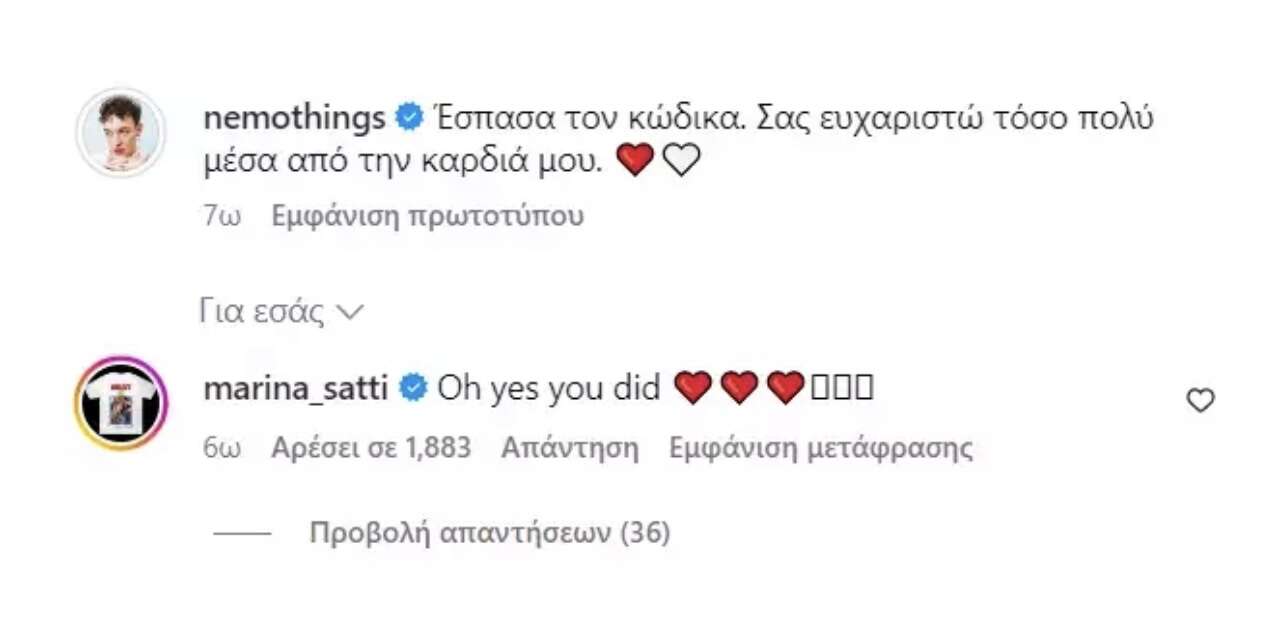Expand 'Προβολή απαντήσεων (36)' replies
Image resolution: width=1283 pixels, height=640 pixels.
pyautogui.click(x=489, y=533)
